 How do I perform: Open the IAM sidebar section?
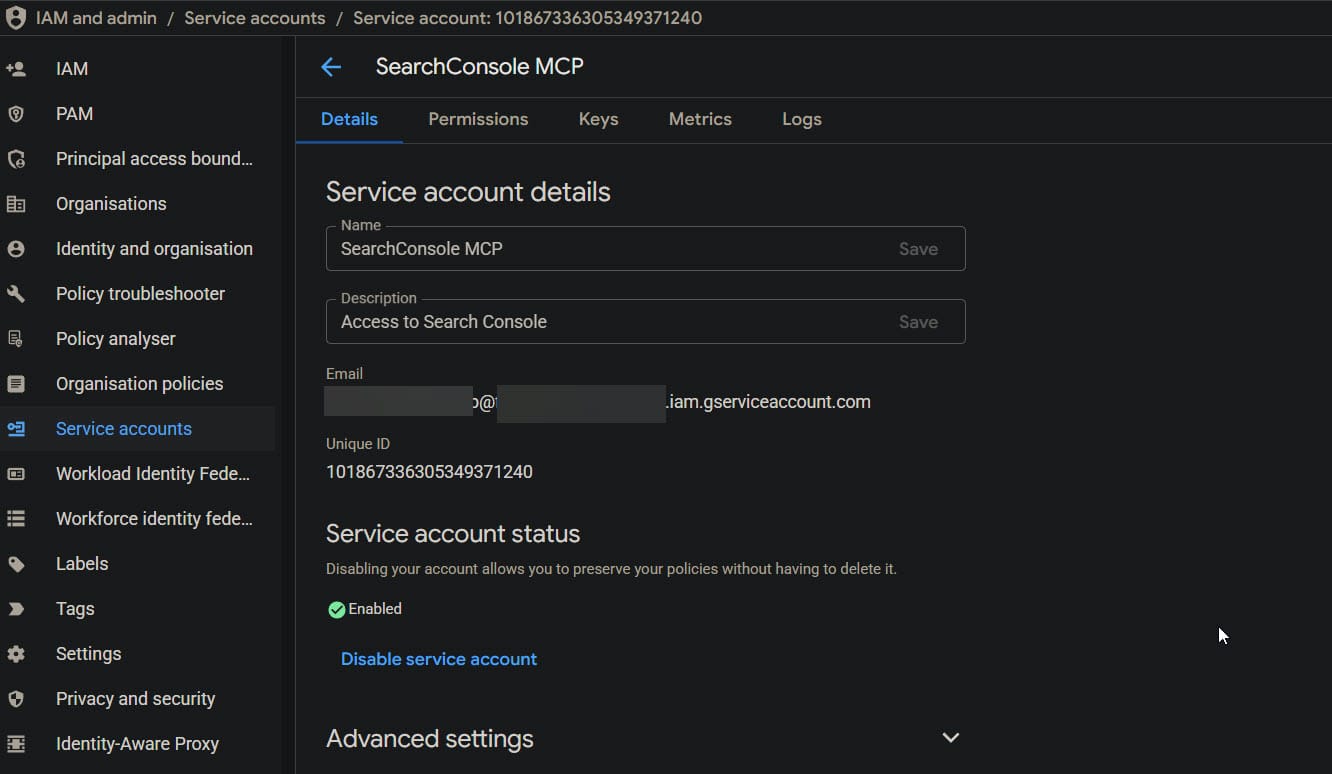71,68
